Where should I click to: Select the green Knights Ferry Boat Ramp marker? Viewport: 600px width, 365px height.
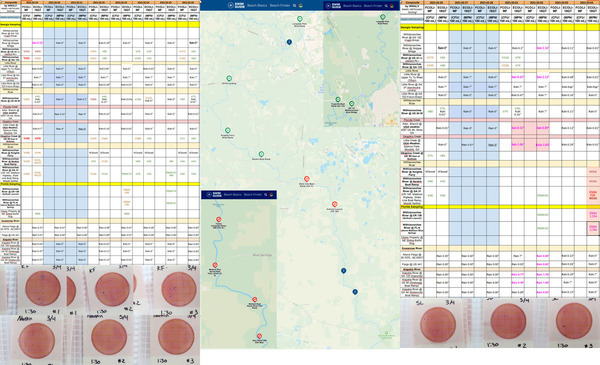pyautogui.click(x=228, y=130)
